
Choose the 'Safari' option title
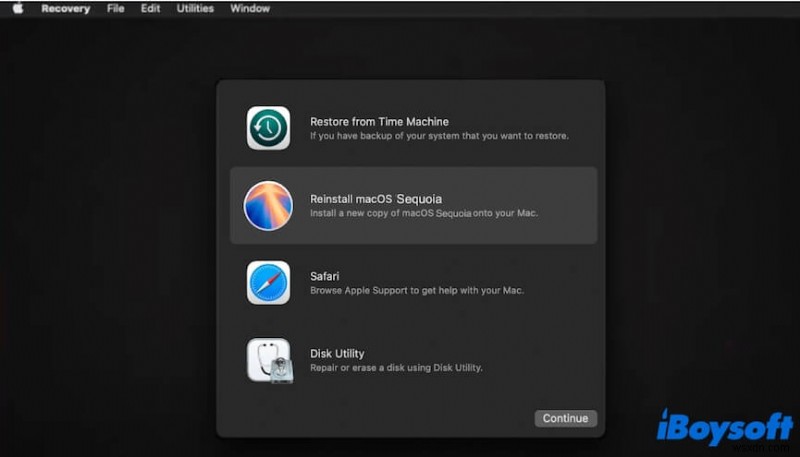(x=324, y=276)
